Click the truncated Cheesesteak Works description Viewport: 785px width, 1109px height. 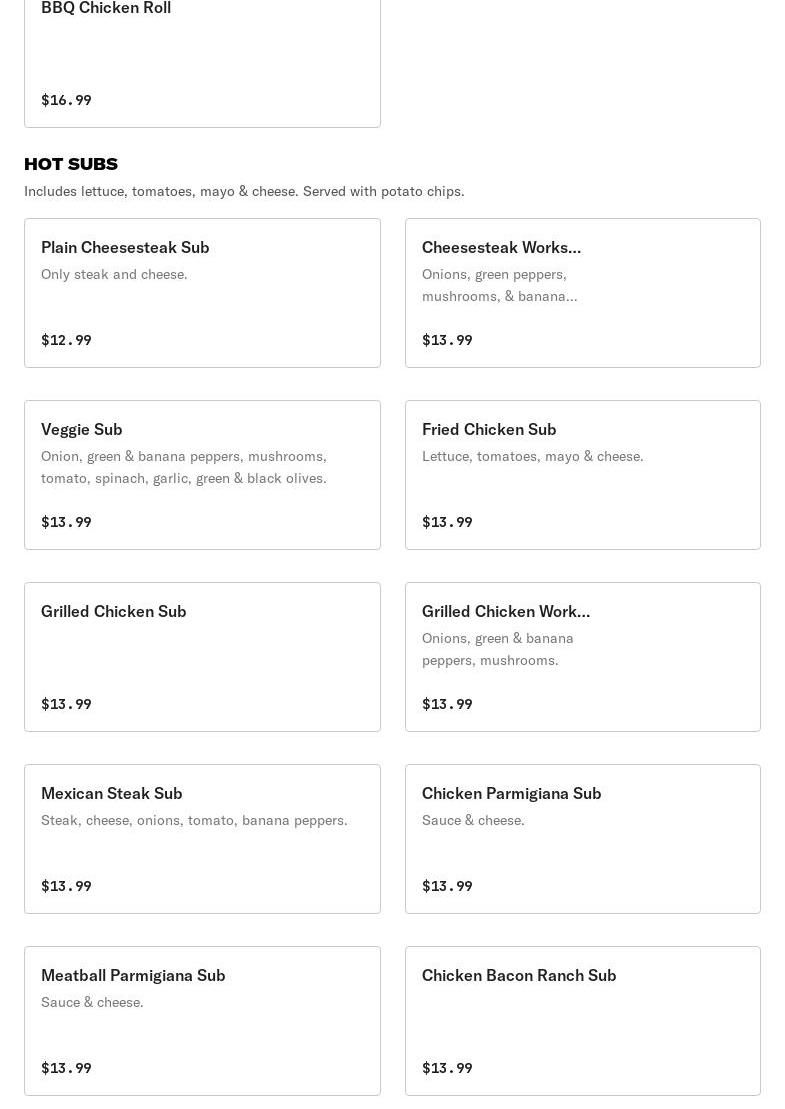[x=499, y=285]
